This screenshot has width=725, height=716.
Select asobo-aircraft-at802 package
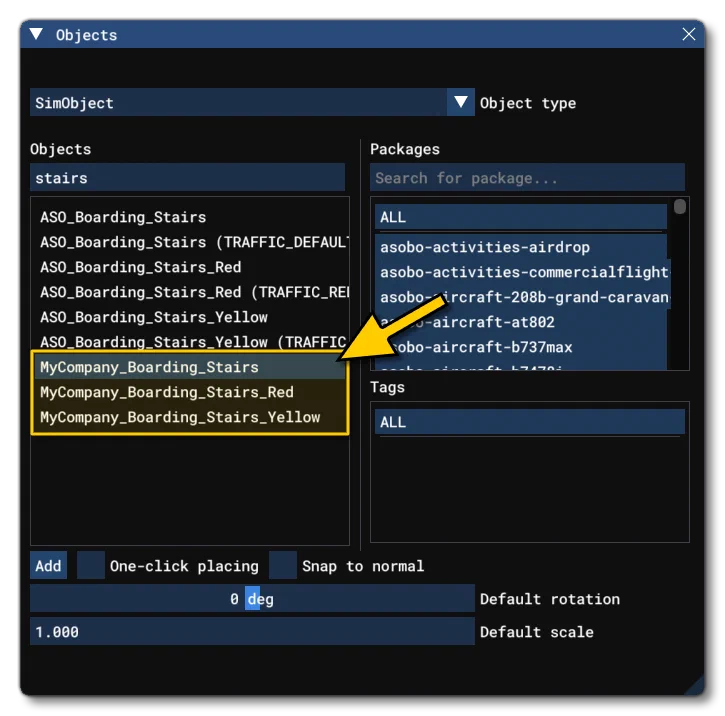pos(521,322)
